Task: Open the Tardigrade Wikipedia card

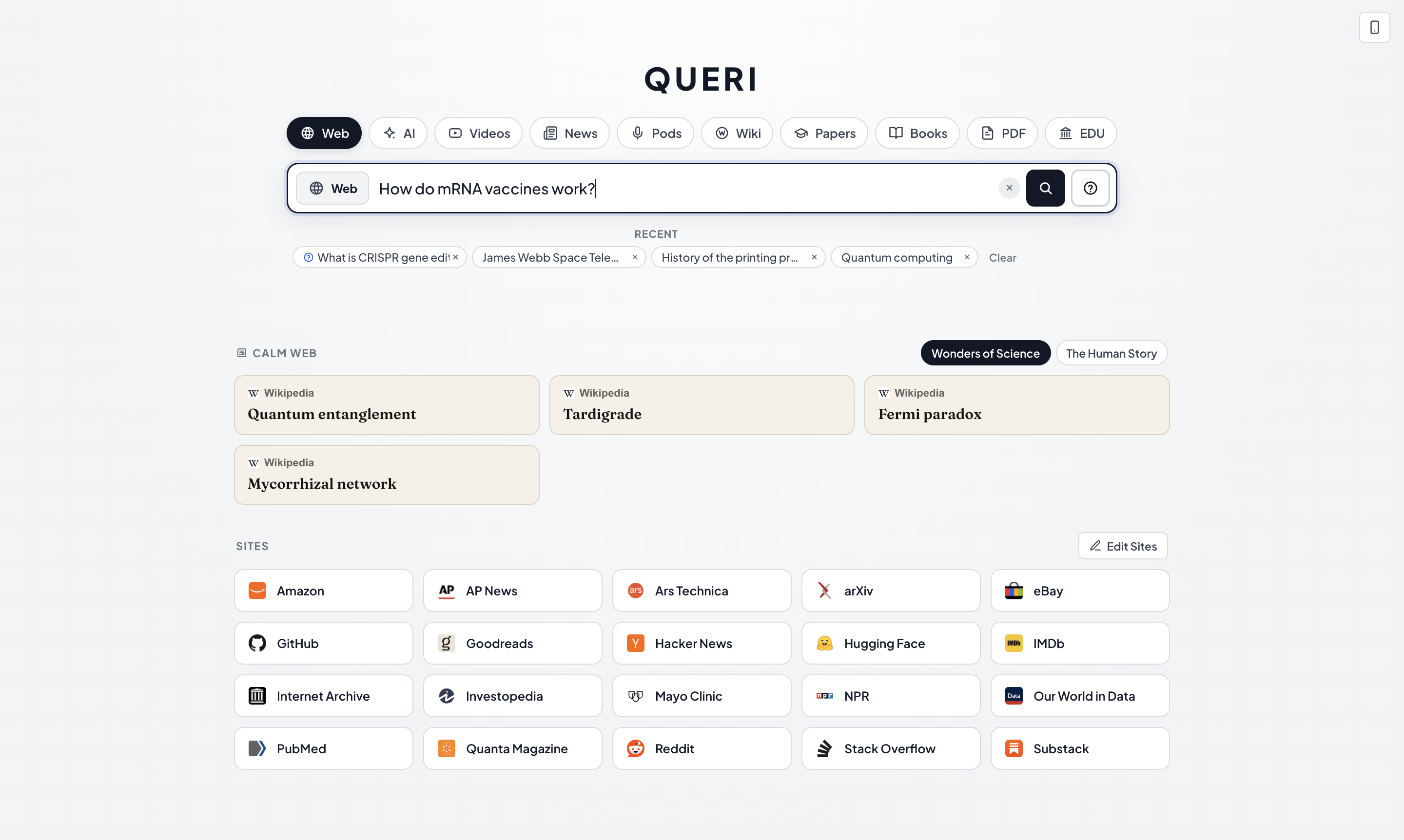Action: pyautogui.click(x=701, y=405)
